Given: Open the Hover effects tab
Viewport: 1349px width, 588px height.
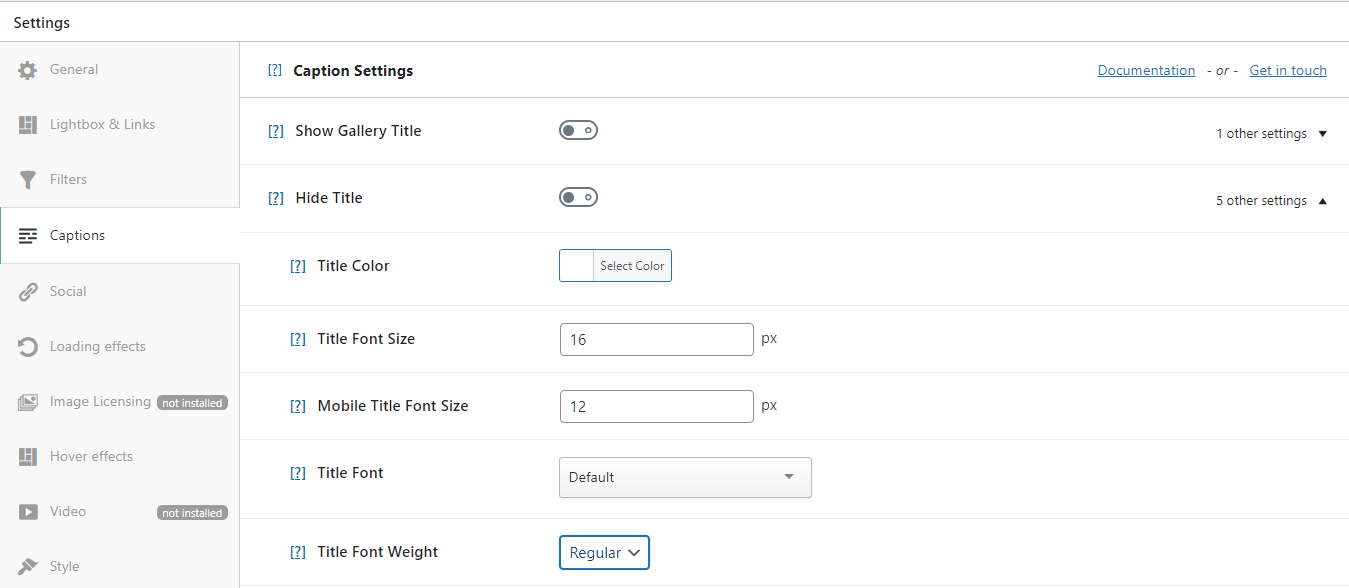Looking at the screenshot, I should click(91, 457).
